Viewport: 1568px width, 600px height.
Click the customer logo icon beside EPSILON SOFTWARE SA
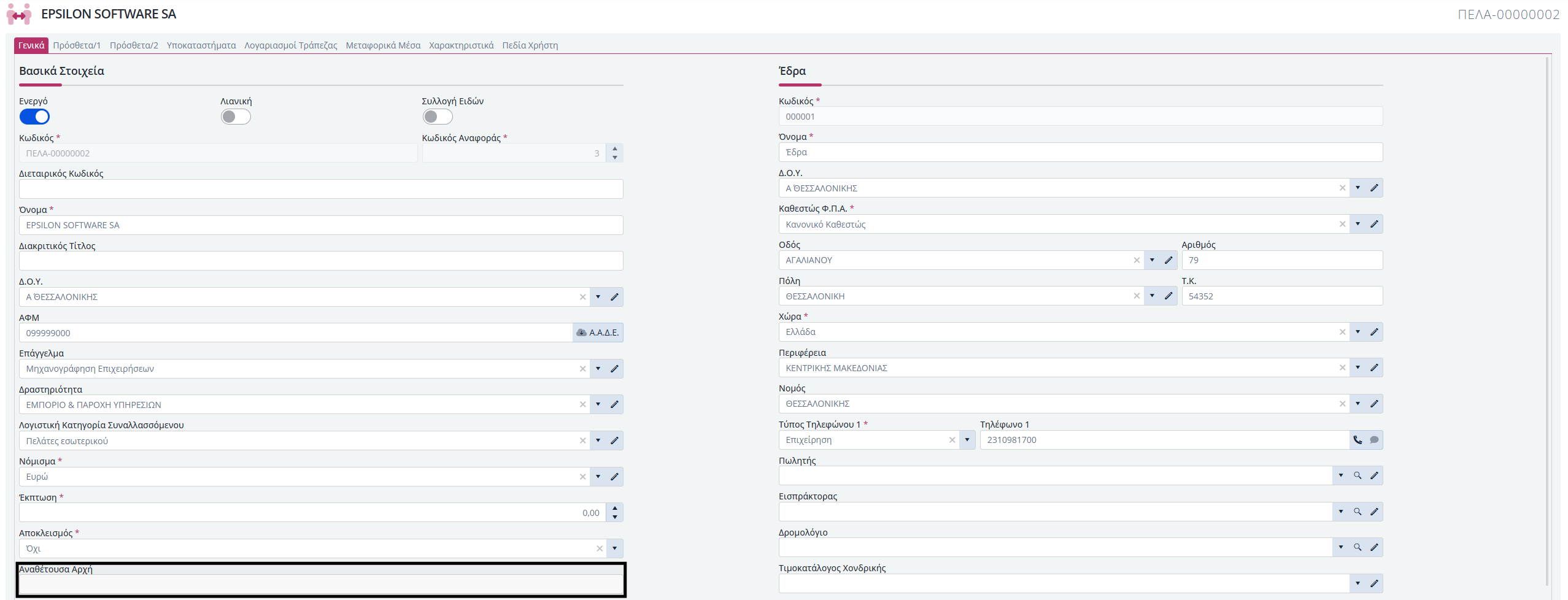click(x=19, y=14)
